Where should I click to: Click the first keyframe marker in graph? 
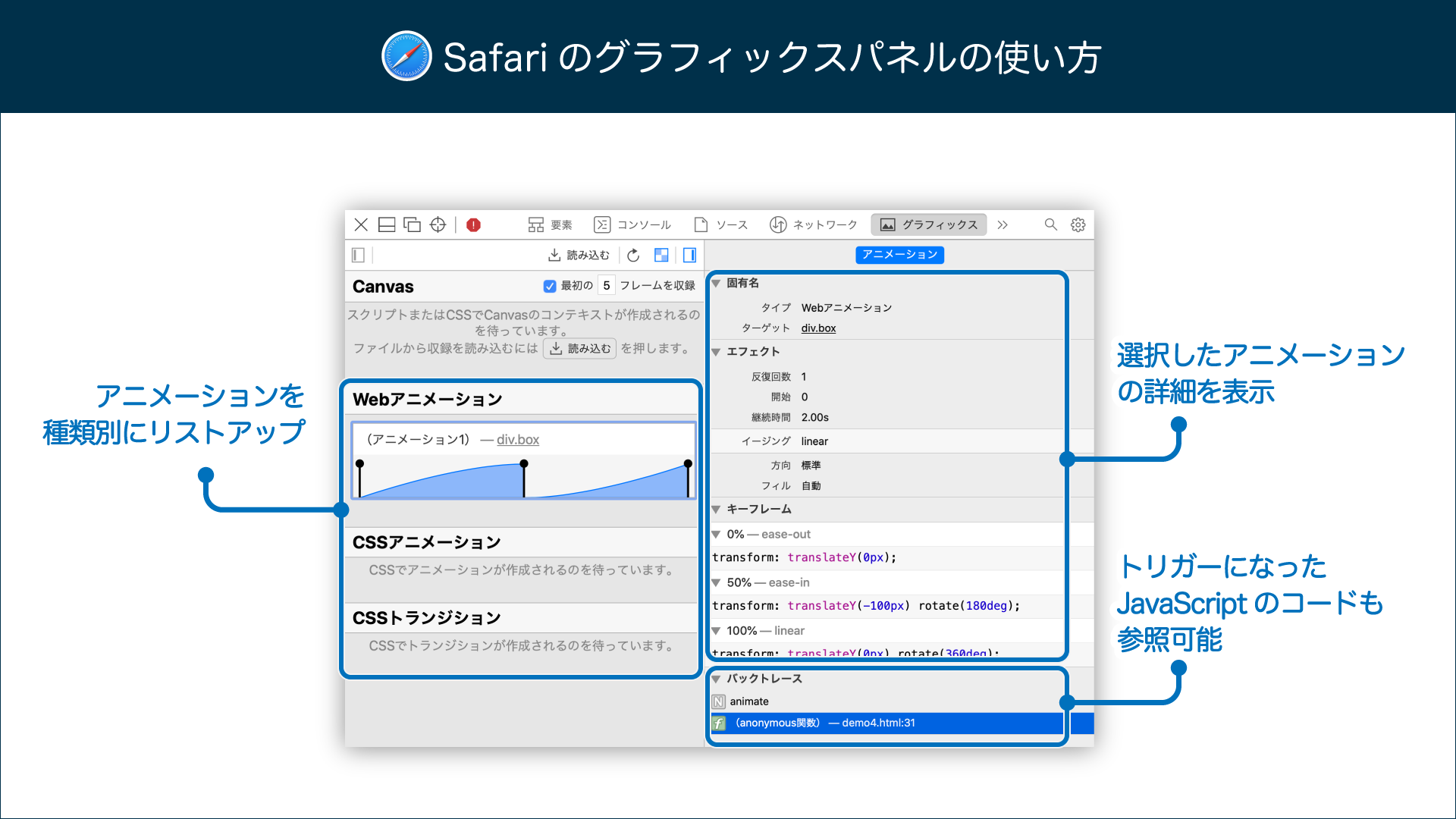(359, 463)
